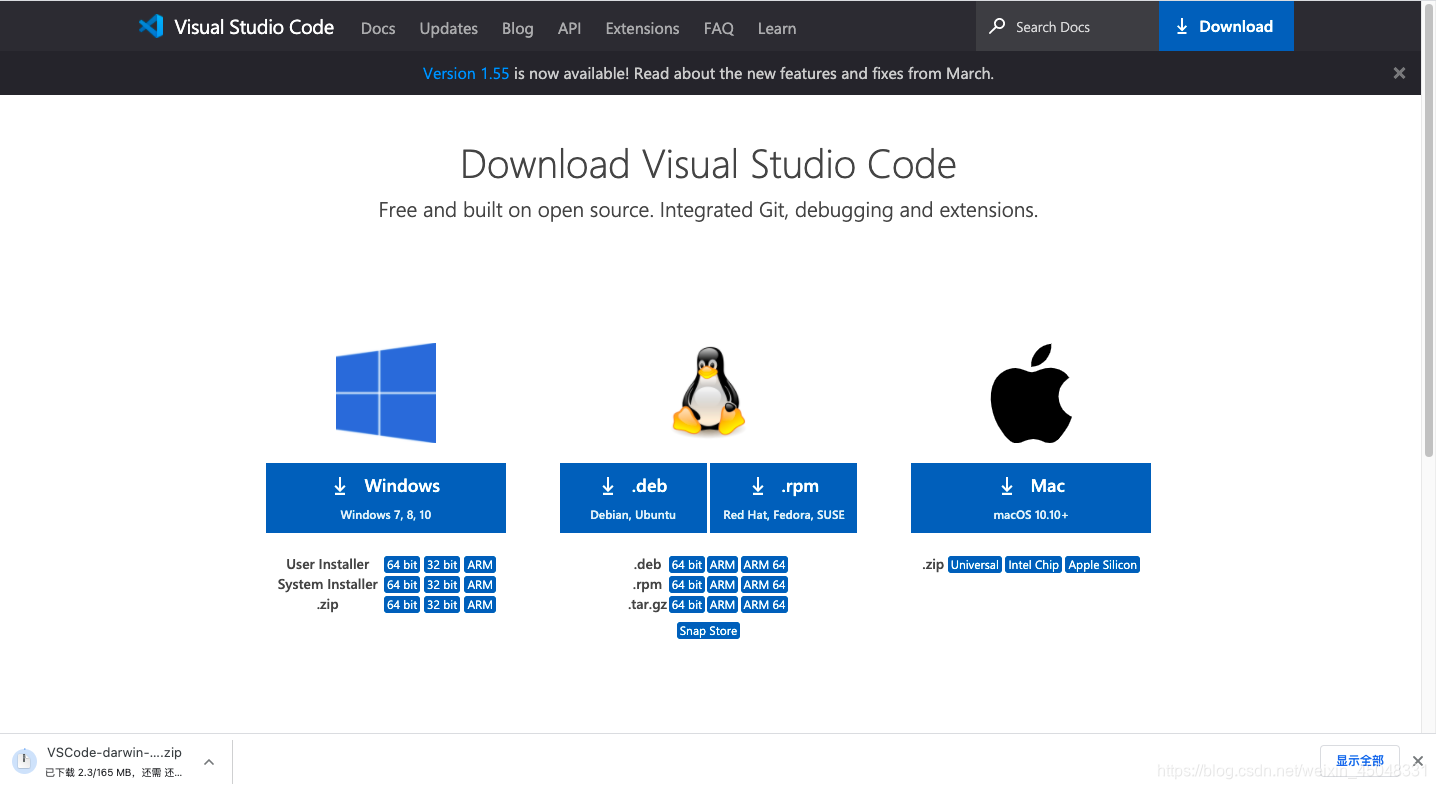Select Mac .zip Intel Chip

pos(1033,565)
